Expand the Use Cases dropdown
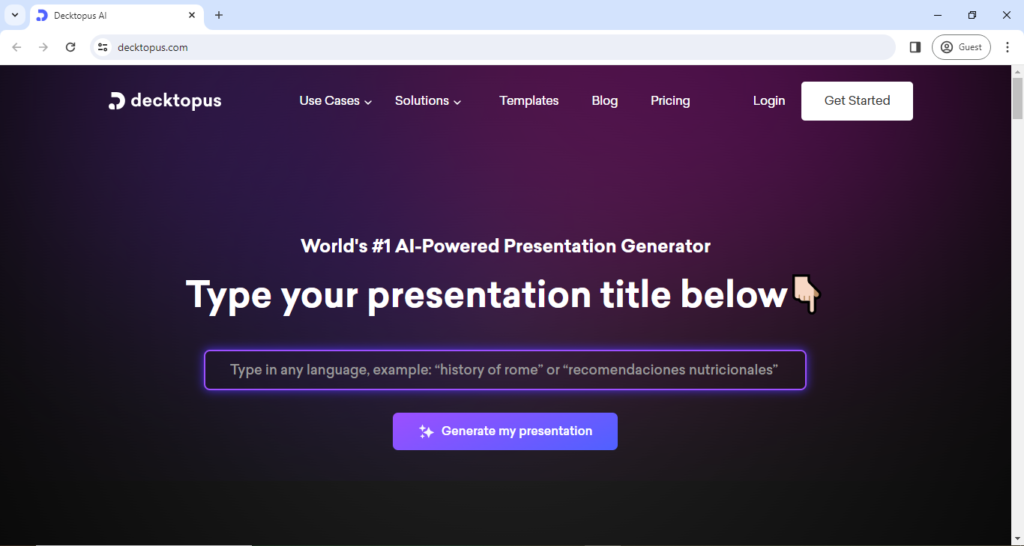The width and height of the screenshot is (1024, 546). [335, 101]
